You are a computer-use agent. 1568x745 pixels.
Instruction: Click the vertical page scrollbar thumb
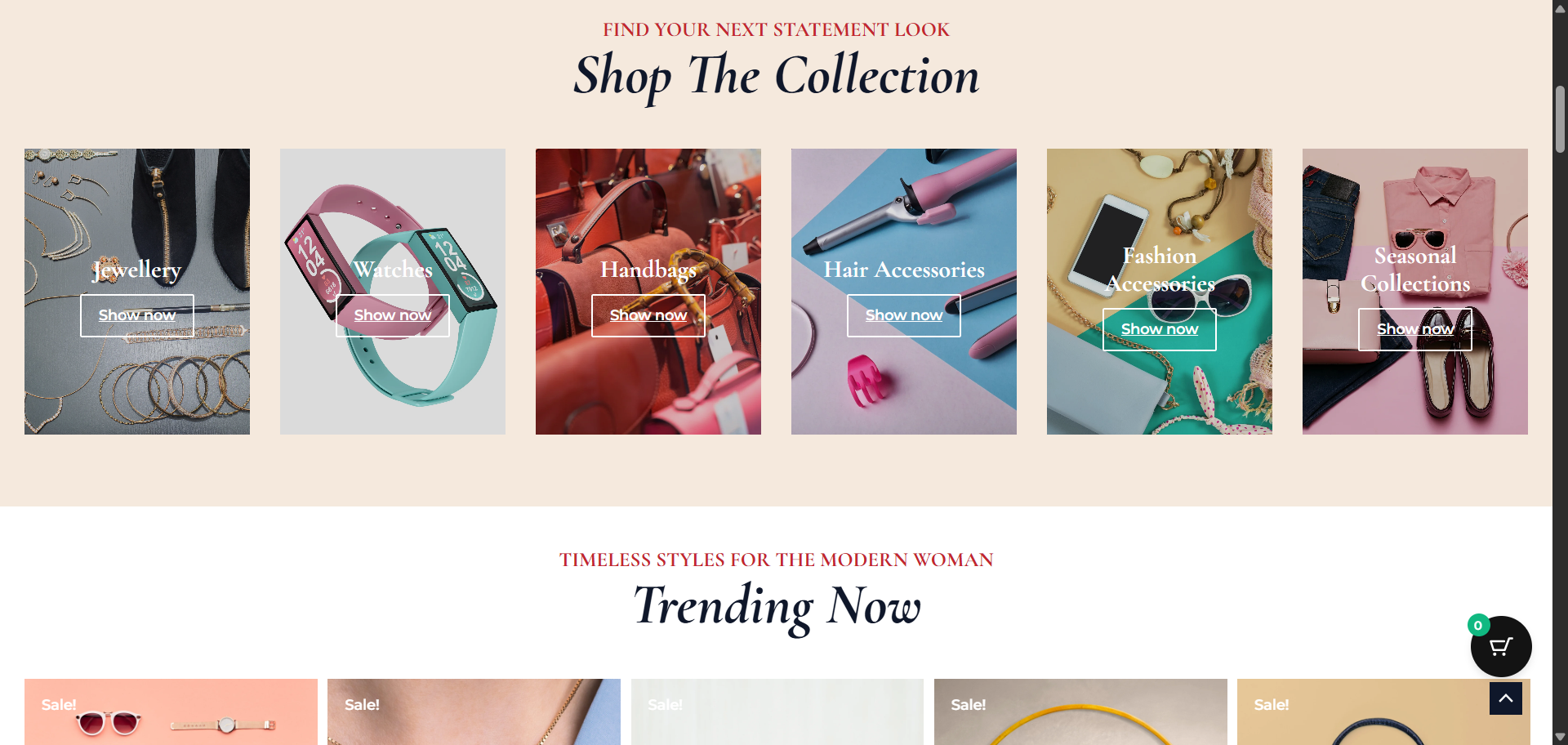(x=1560, y=119)
